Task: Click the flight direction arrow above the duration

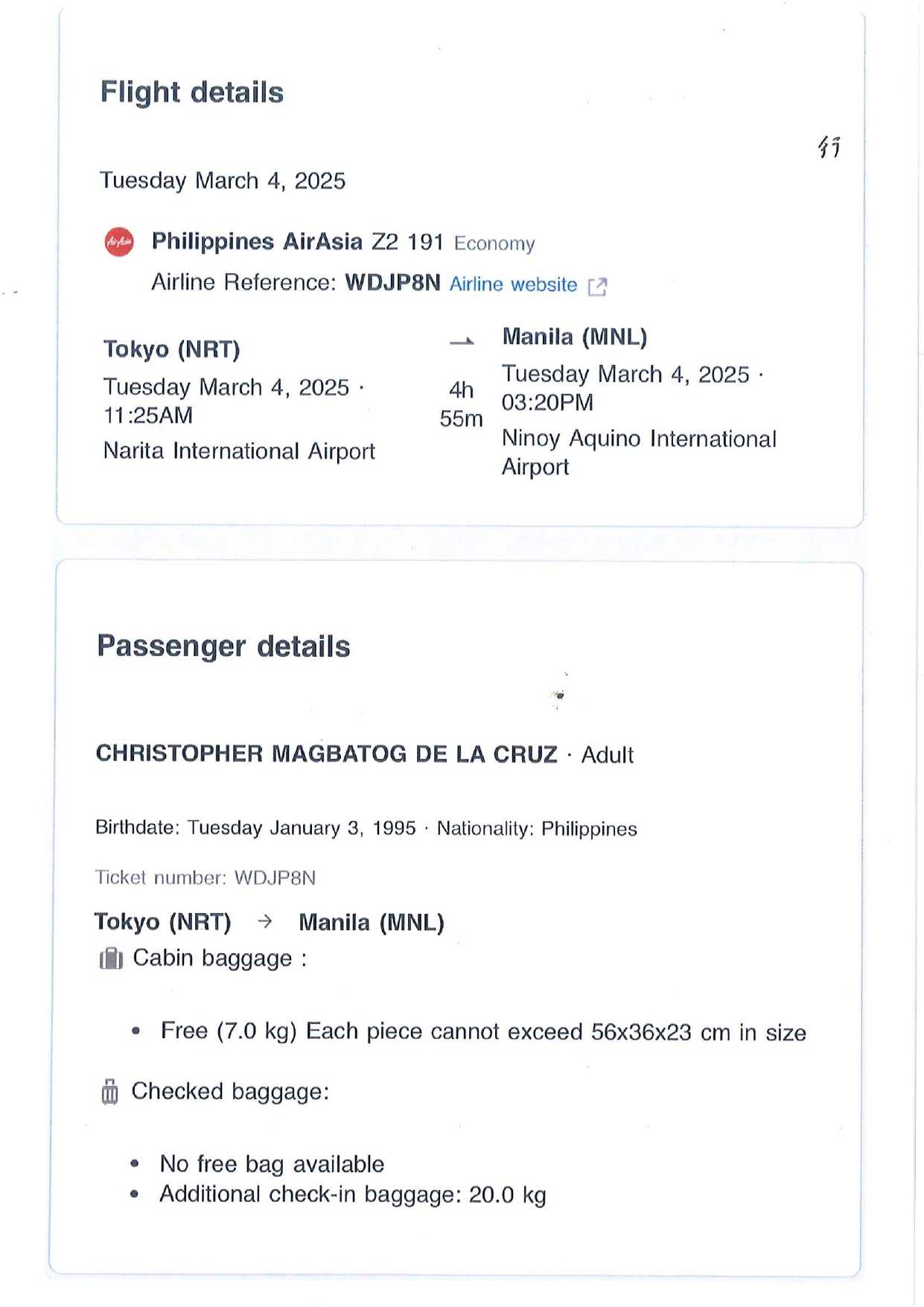Action: click(x=462, y=342)
